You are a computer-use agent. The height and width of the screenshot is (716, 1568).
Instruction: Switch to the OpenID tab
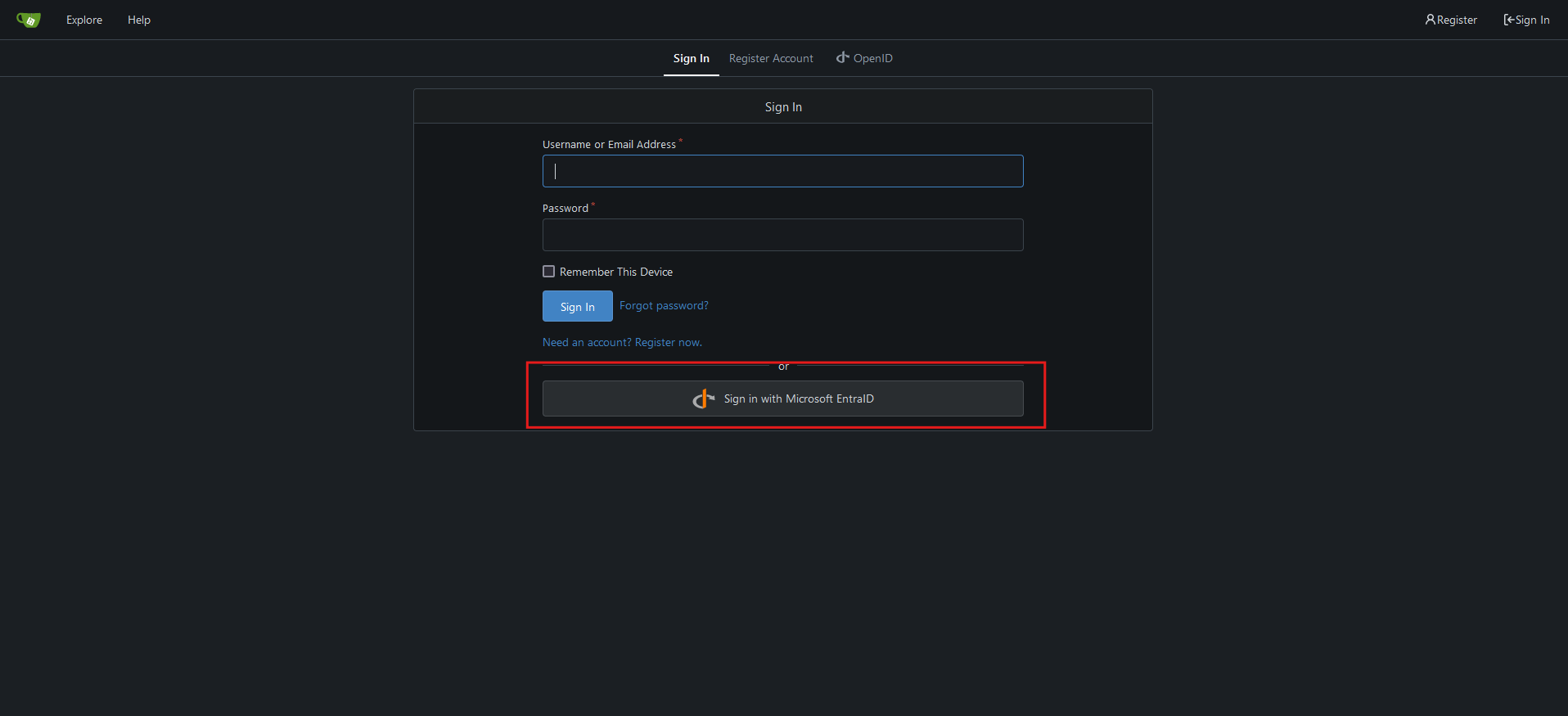point(864,58)
